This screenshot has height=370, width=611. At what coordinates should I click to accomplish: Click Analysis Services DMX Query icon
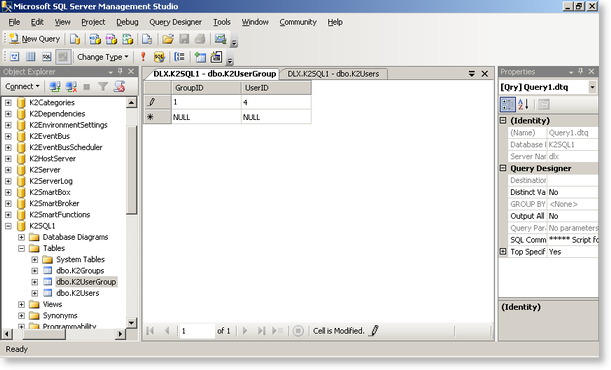pos(111,39)
